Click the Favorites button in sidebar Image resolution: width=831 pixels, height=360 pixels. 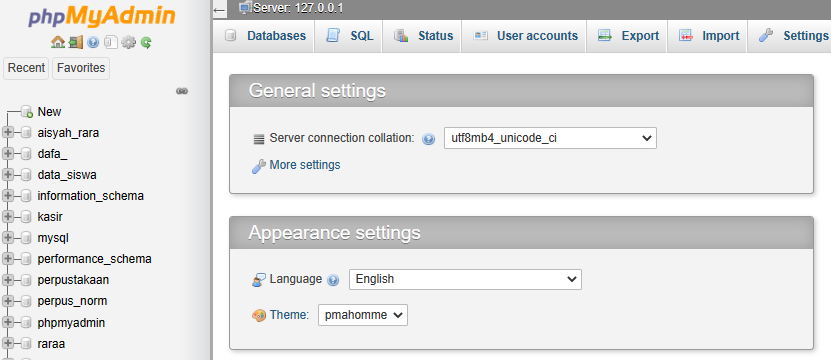click(x=81, y=68)
